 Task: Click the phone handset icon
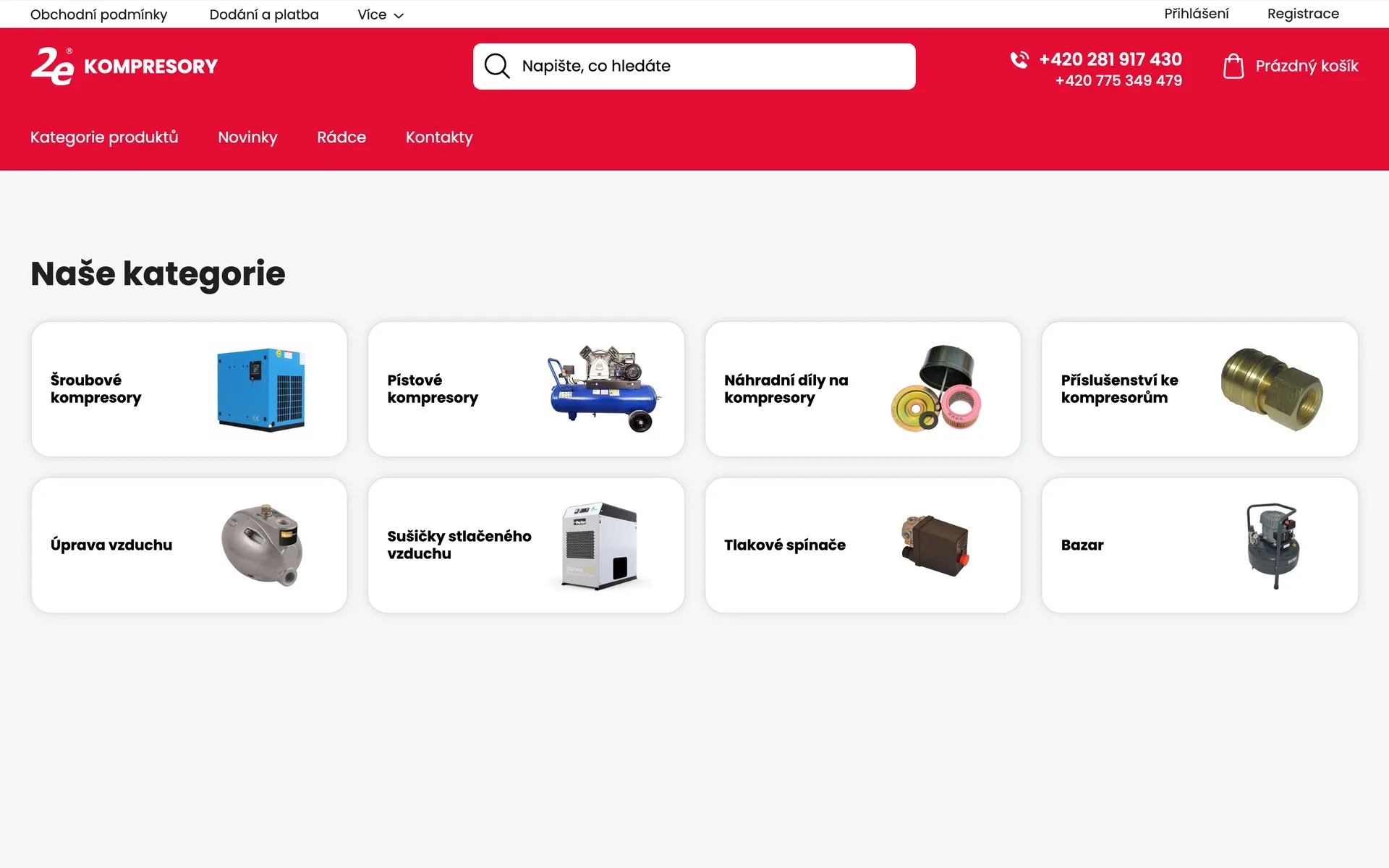[1019, 60]
